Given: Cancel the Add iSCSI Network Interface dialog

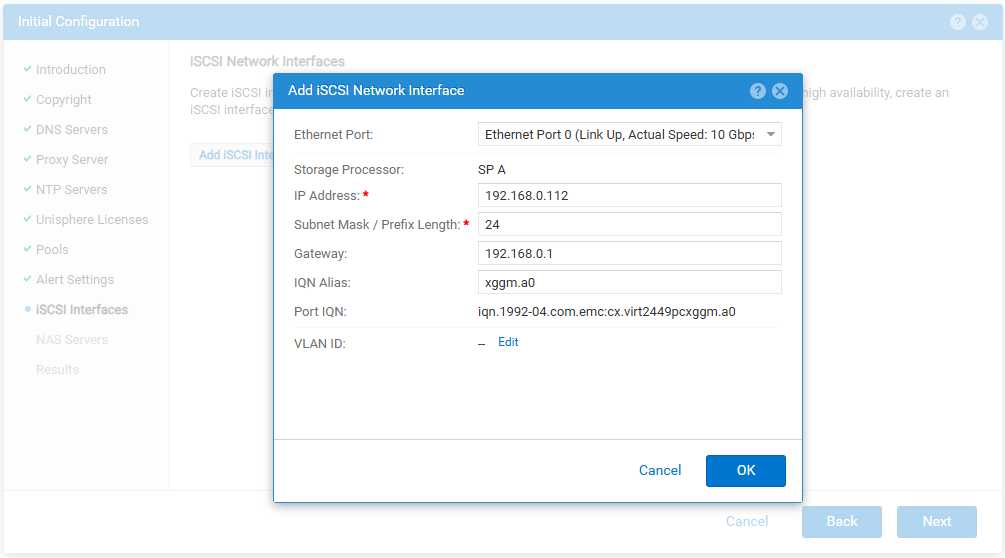Looking at the screenshot, I should pos(660,470).
